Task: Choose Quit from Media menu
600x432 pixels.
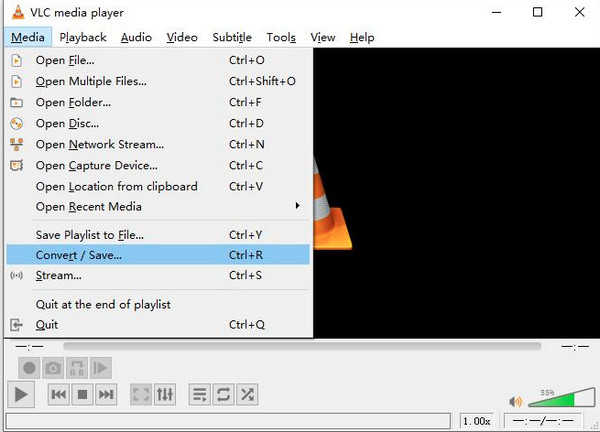Action: pyautogui.click(x=158, y=325)
